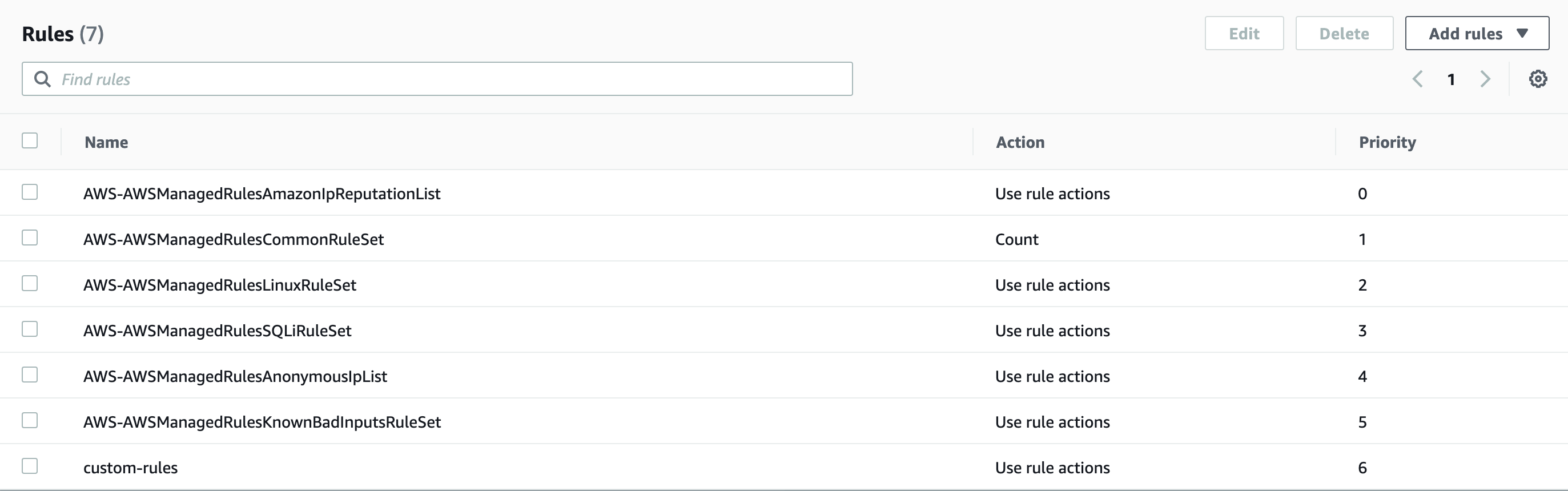Check AWSManagedRulesCommonRuleSet row checkbox

(30, 238)
